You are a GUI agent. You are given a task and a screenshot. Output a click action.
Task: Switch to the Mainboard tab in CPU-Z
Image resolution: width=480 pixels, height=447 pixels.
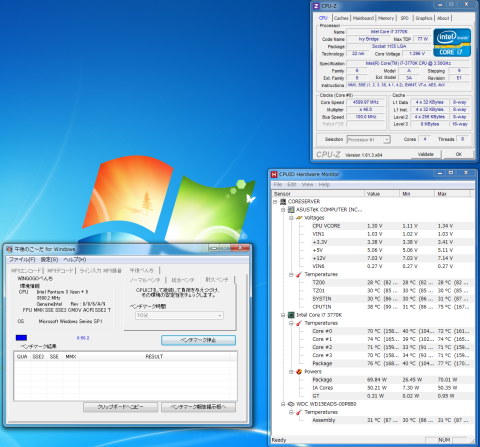[x=363, y=18]
